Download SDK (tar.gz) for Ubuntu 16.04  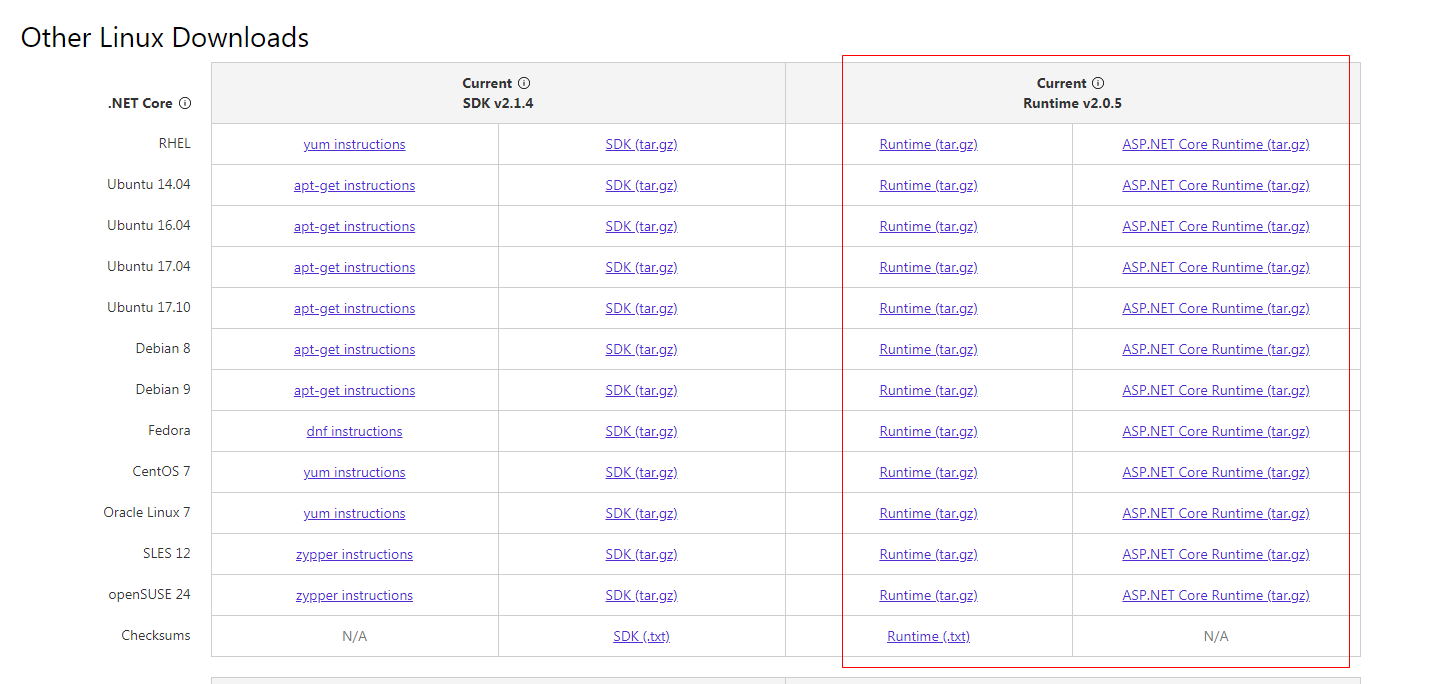(x=642, y=226)
